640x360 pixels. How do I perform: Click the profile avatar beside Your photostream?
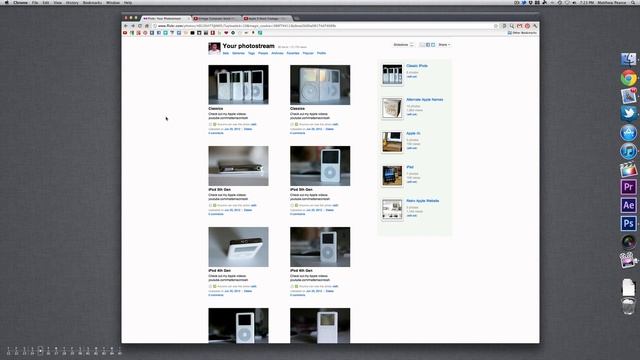click(x=214, y=48)
